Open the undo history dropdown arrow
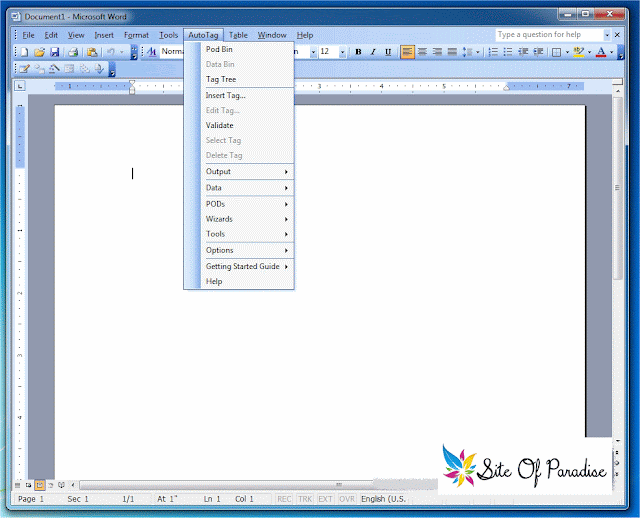 (121, 52)
